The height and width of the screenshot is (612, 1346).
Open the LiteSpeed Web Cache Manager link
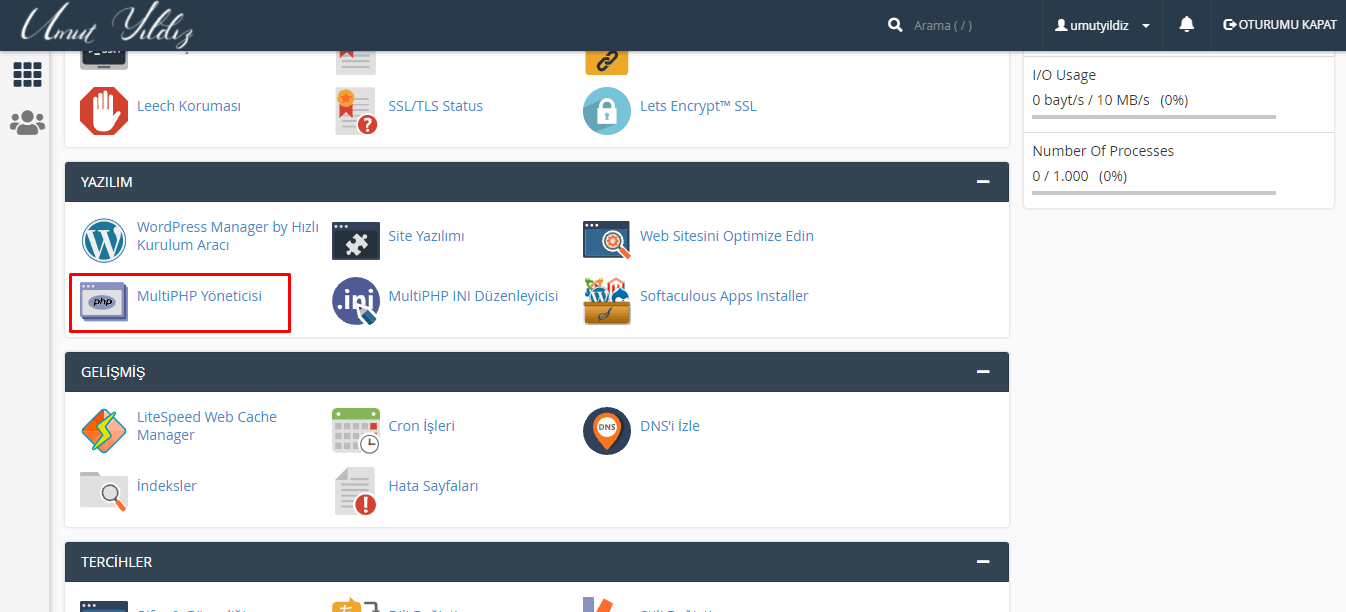(207, 426)
